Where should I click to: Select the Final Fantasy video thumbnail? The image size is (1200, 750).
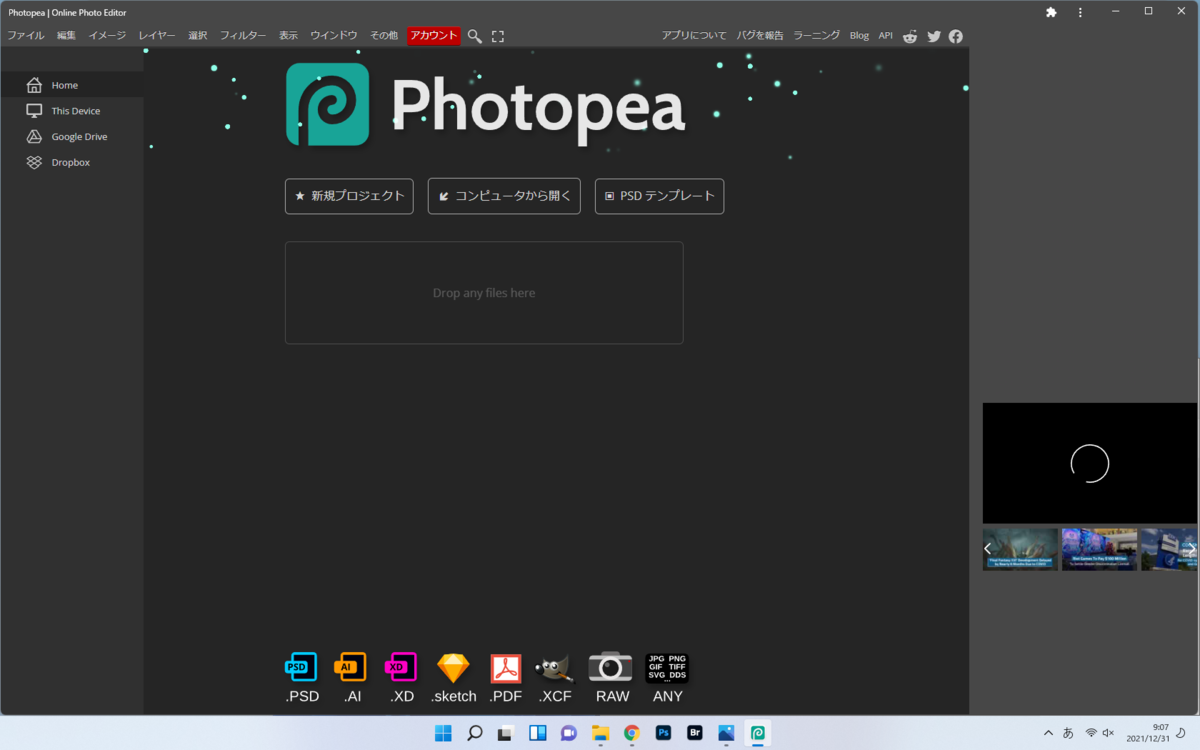coord(1020,549)
